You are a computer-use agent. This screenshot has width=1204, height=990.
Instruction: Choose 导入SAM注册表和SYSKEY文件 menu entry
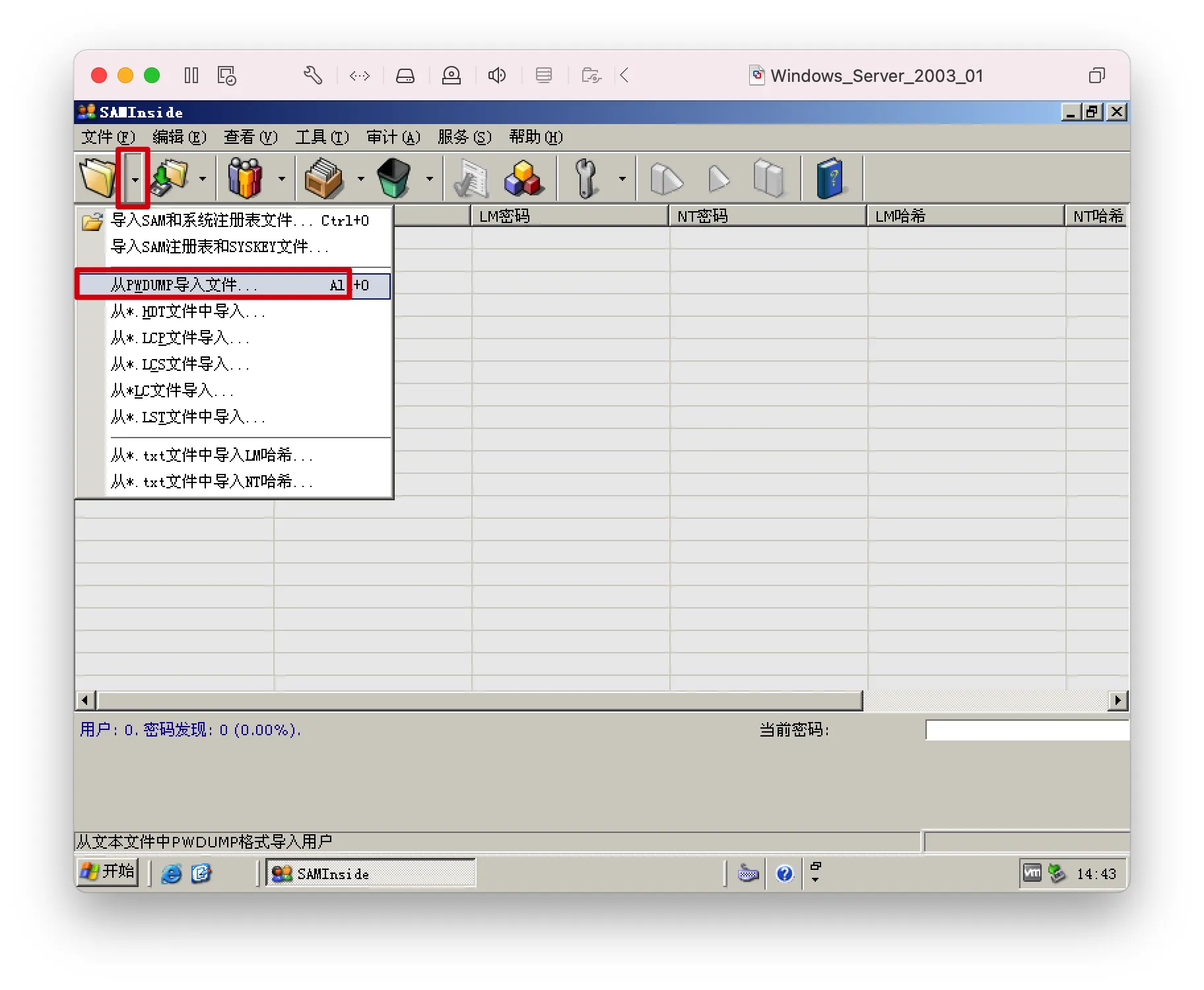234,247
